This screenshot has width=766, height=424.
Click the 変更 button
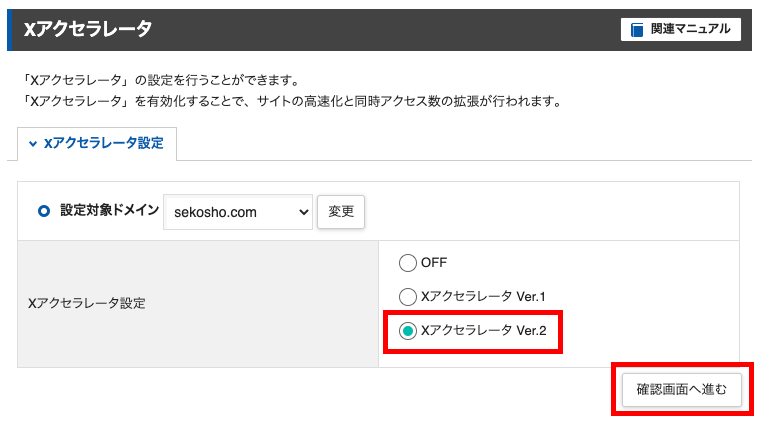pyautogui.click(x=341, y=212)
